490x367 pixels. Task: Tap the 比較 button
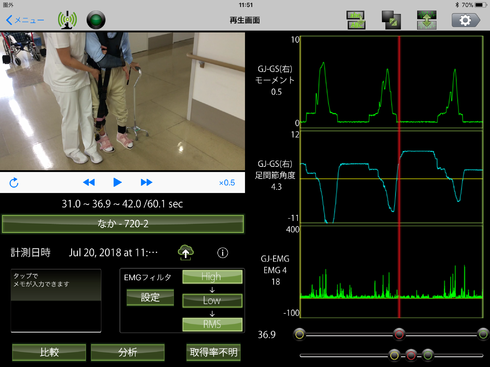(x=49, y=352)
